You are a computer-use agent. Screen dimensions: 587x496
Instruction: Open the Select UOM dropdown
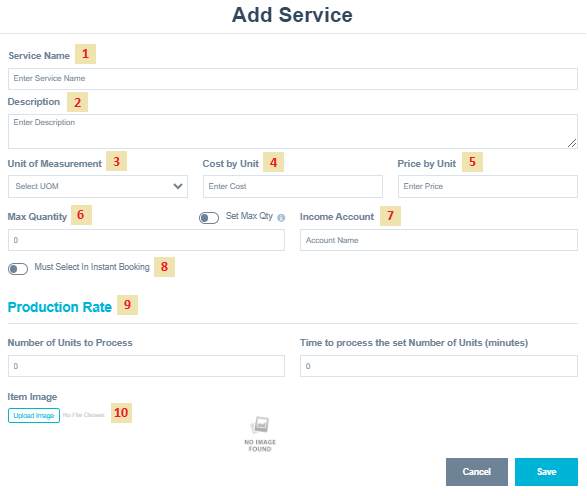[98, 186]
